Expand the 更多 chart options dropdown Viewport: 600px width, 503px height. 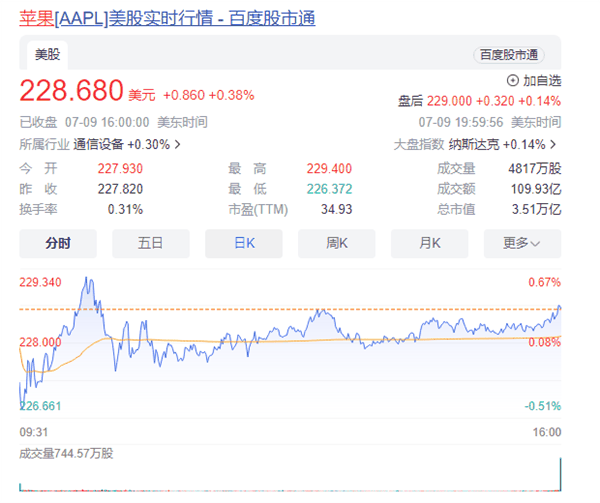point(522,242)
